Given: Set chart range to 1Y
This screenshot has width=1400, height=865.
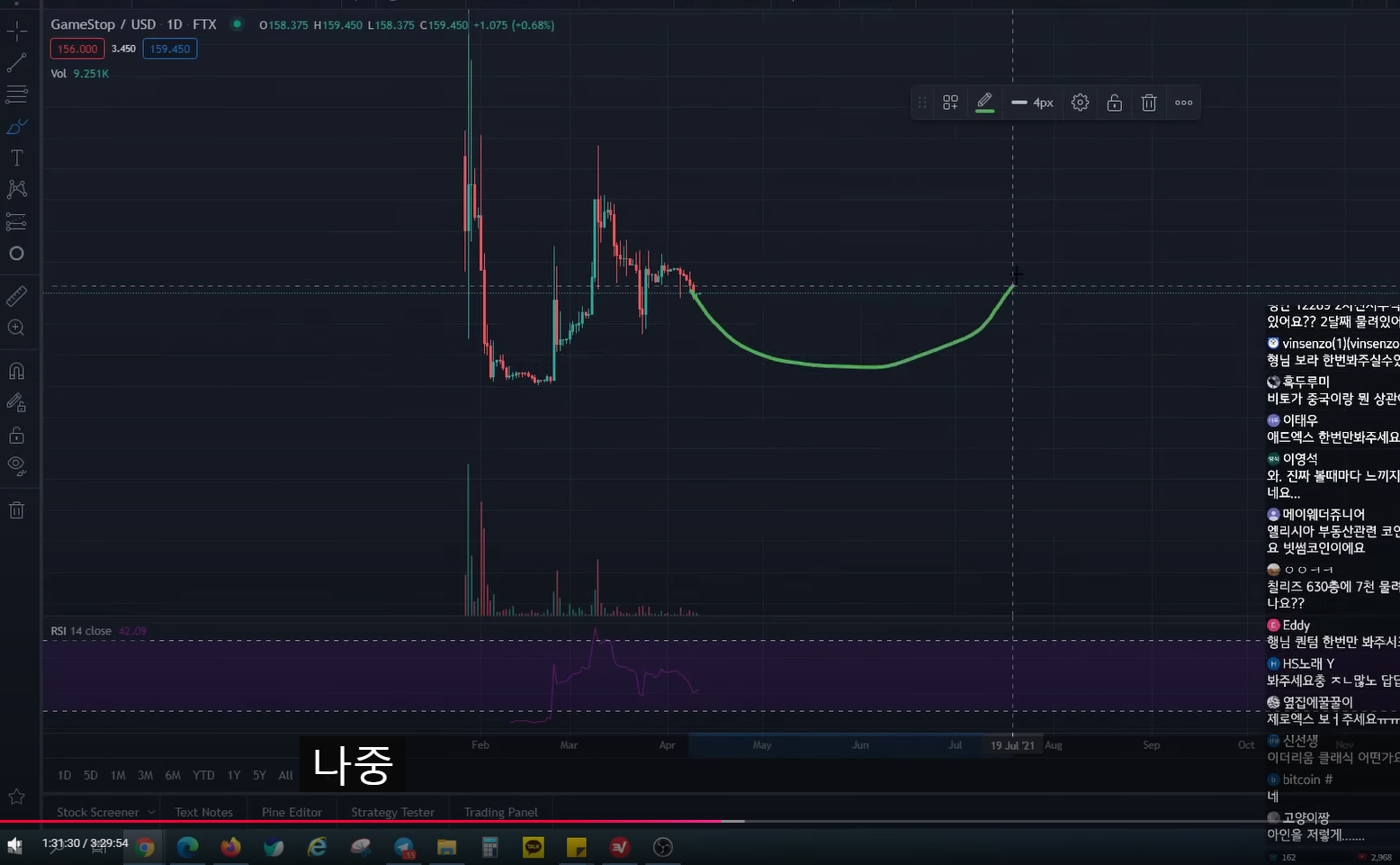Looking at the screenshot, I should click(234, 775).
